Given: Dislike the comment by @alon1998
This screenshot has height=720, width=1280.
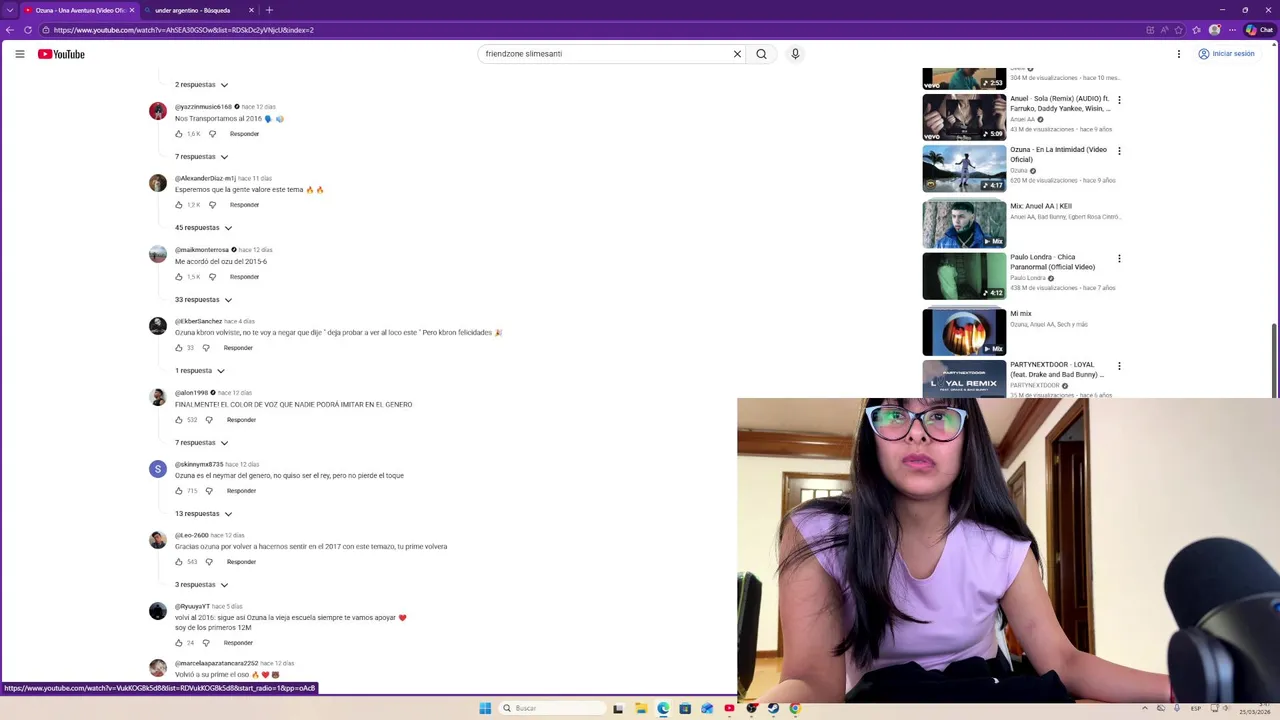Looking at the screenshot, I should pyautogui.click(x=209, y=420).
